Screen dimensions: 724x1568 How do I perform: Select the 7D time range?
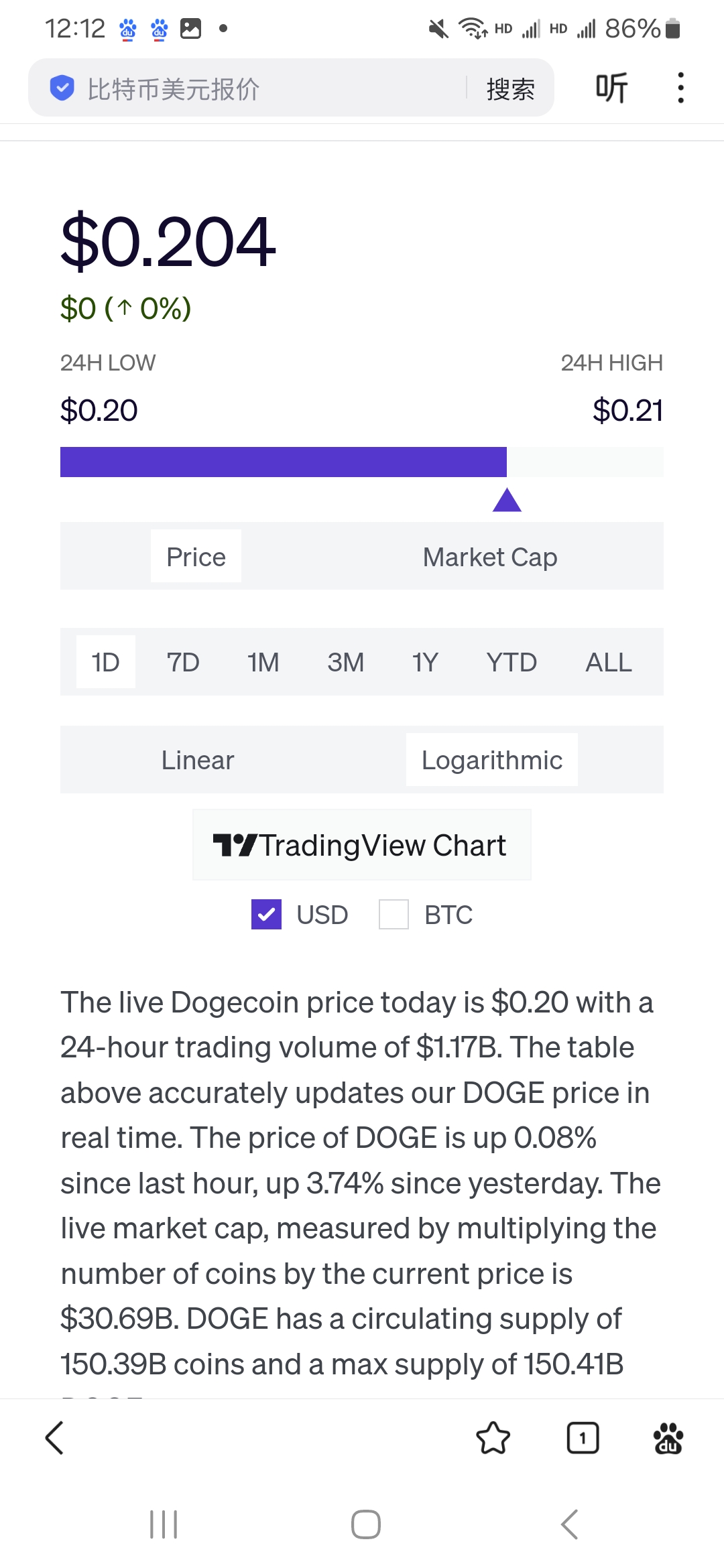[183, 662]
